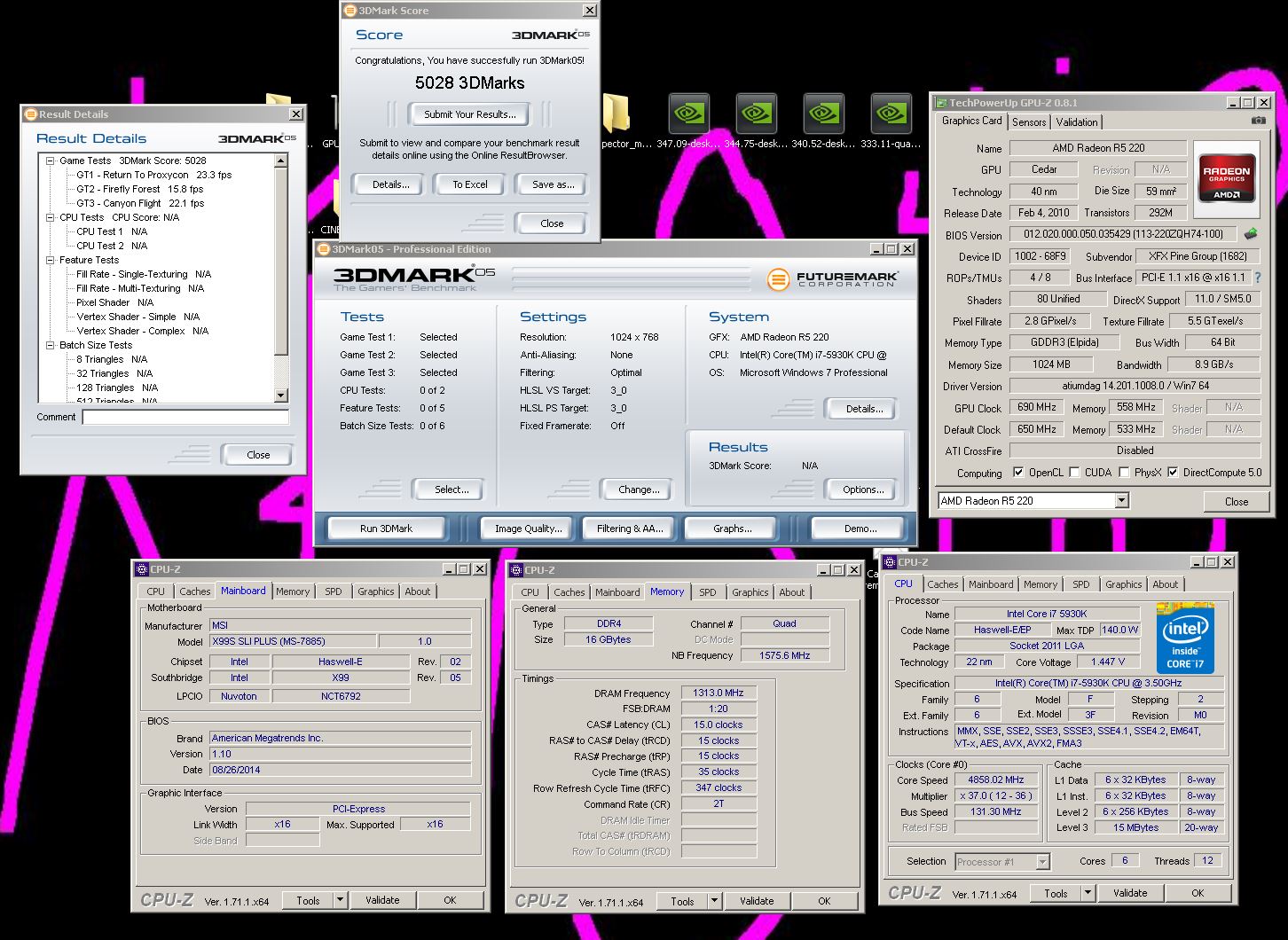Open Image Quality settings button
Image resolution: width=1288 pixels, height=940 pixels.
coord(528,529)
